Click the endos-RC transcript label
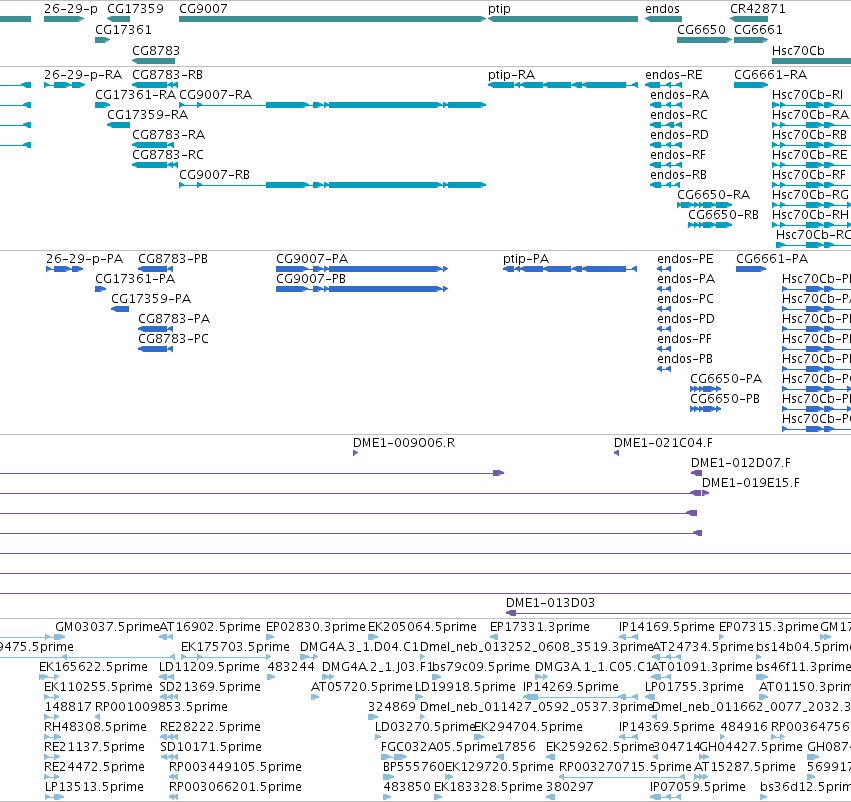Screen dimensions: 851x802 click(x=679, y=115)
